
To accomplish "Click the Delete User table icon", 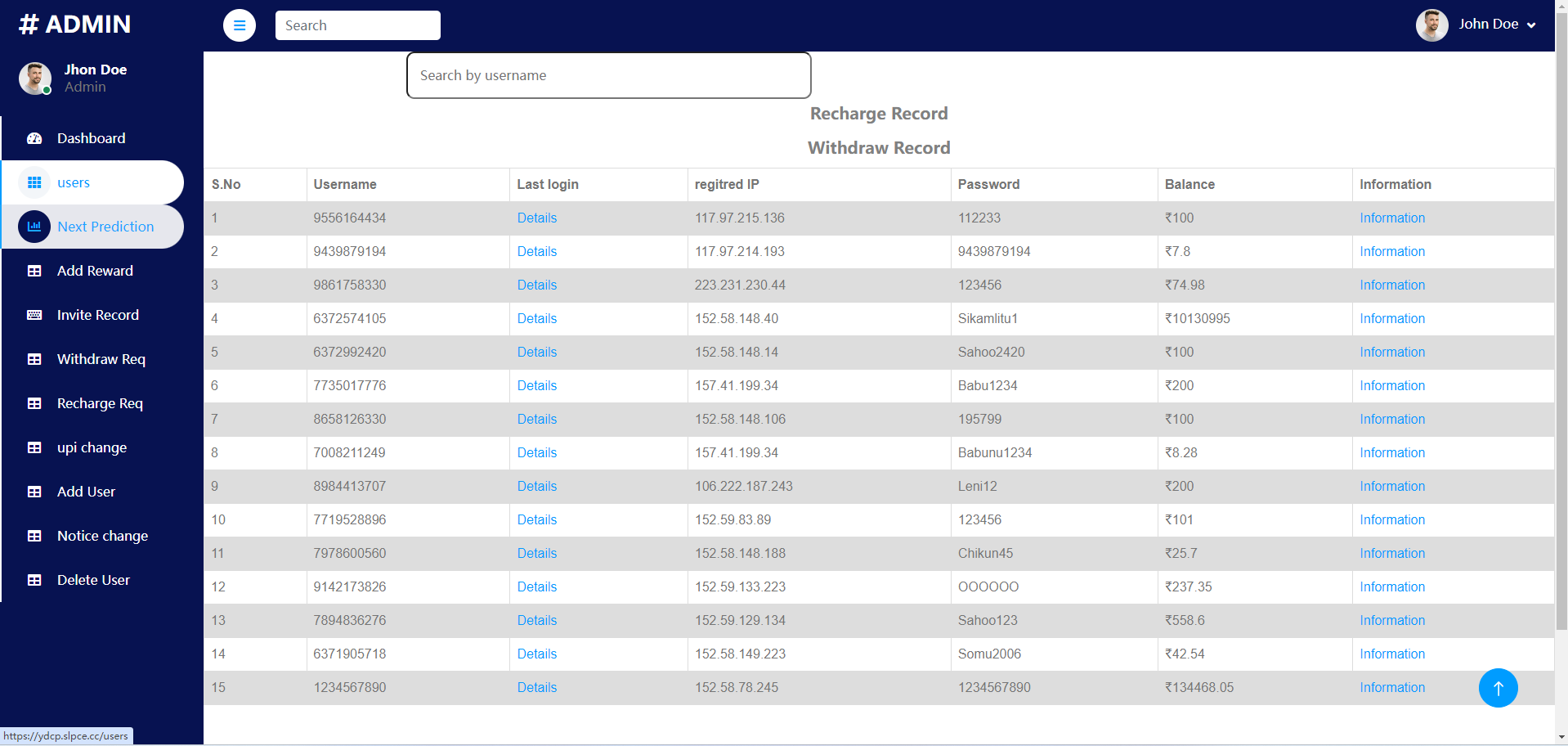I will [34, 580].
